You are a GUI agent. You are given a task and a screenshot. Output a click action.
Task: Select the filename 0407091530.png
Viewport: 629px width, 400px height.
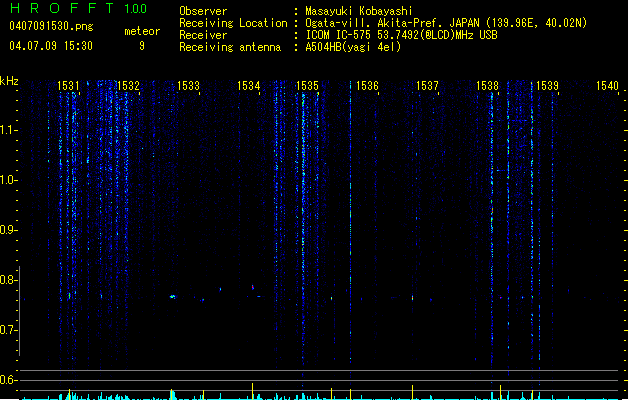click(x=51, y=26)
